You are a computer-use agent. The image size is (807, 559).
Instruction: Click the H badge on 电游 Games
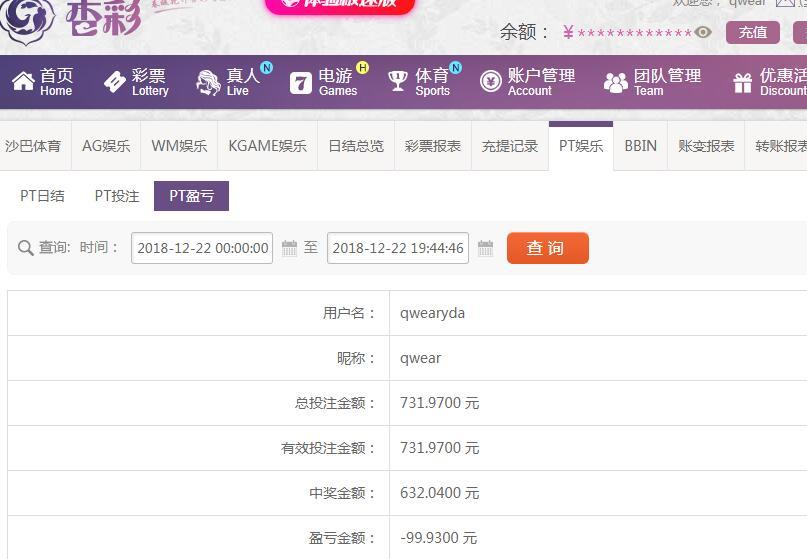pyautogui.click(x=362, y=67)
